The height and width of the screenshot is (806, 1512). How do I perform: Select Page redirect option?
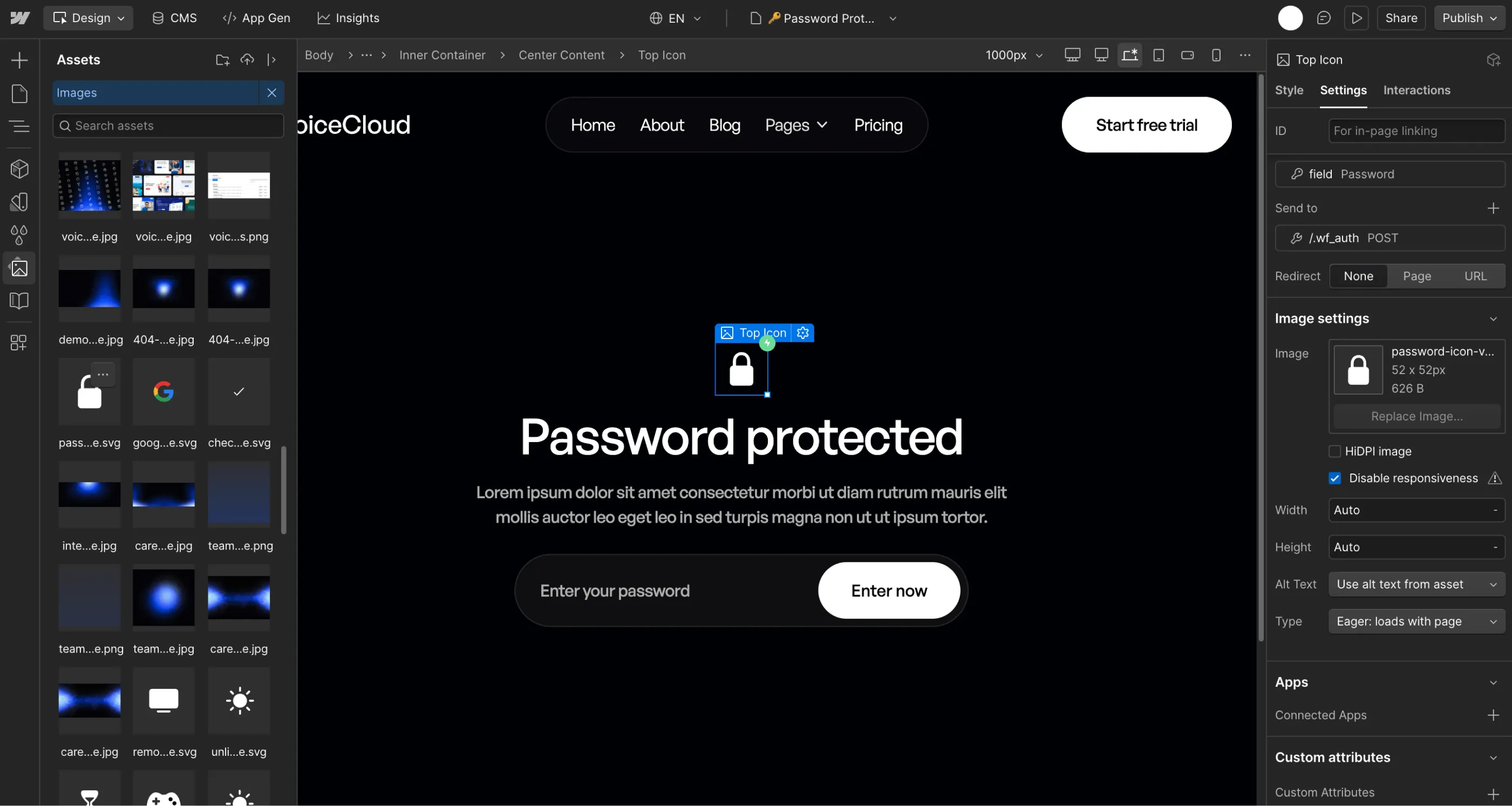(1416, 276)
